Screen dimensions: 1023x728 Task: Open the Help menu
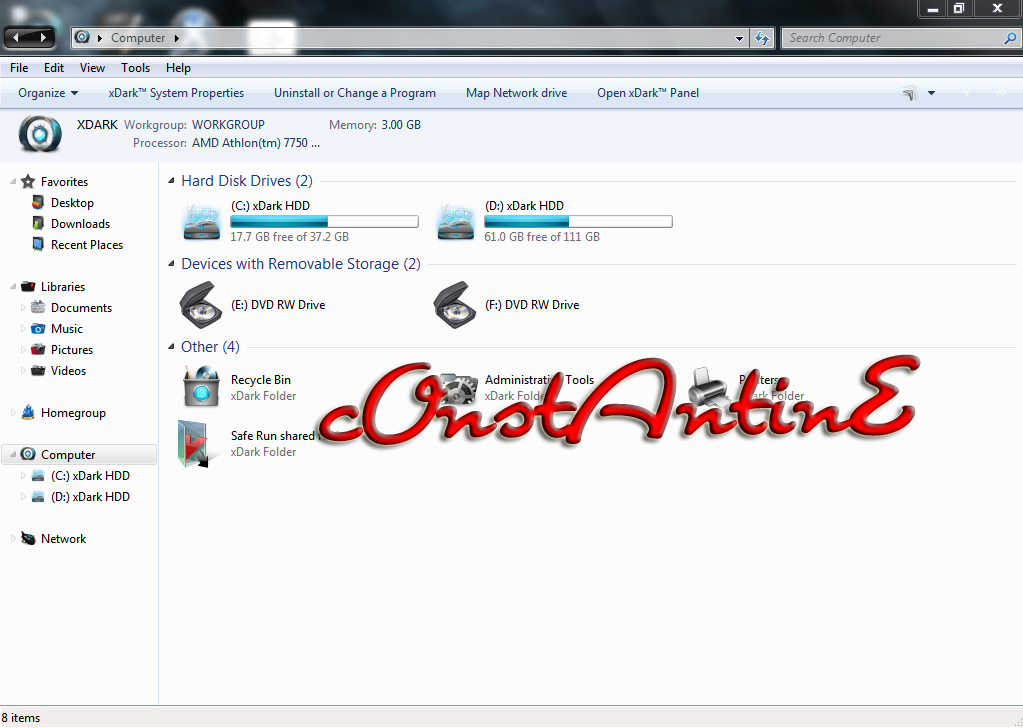point(178,68)
